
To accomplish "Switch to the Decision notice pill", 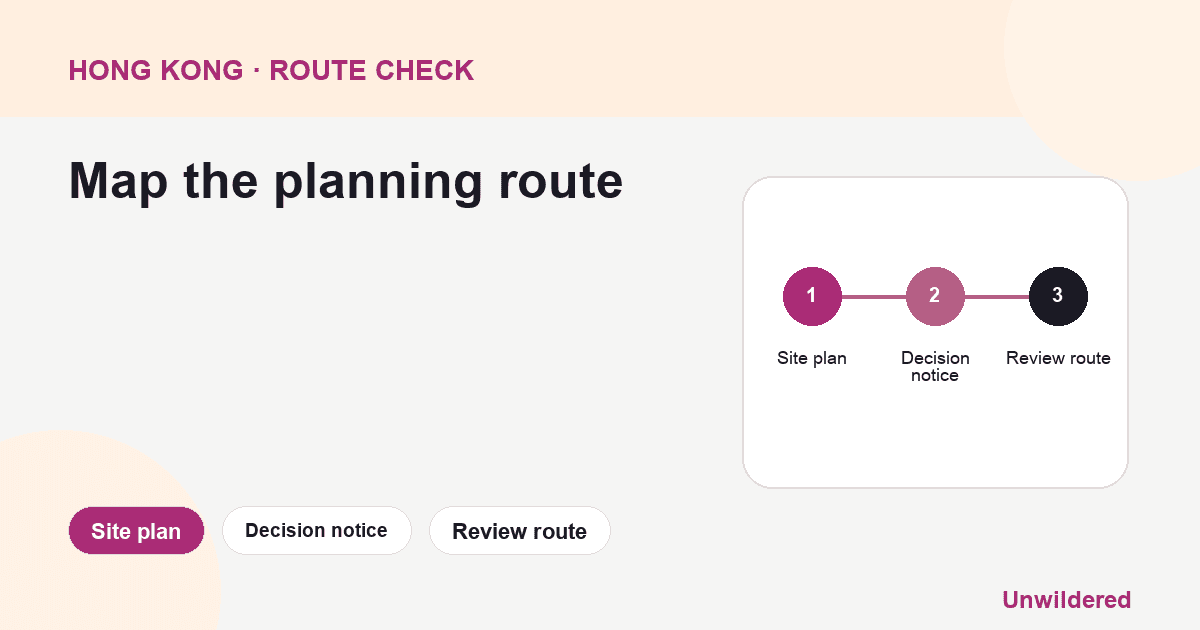I will pyautogui.click(x=316, y=530).
